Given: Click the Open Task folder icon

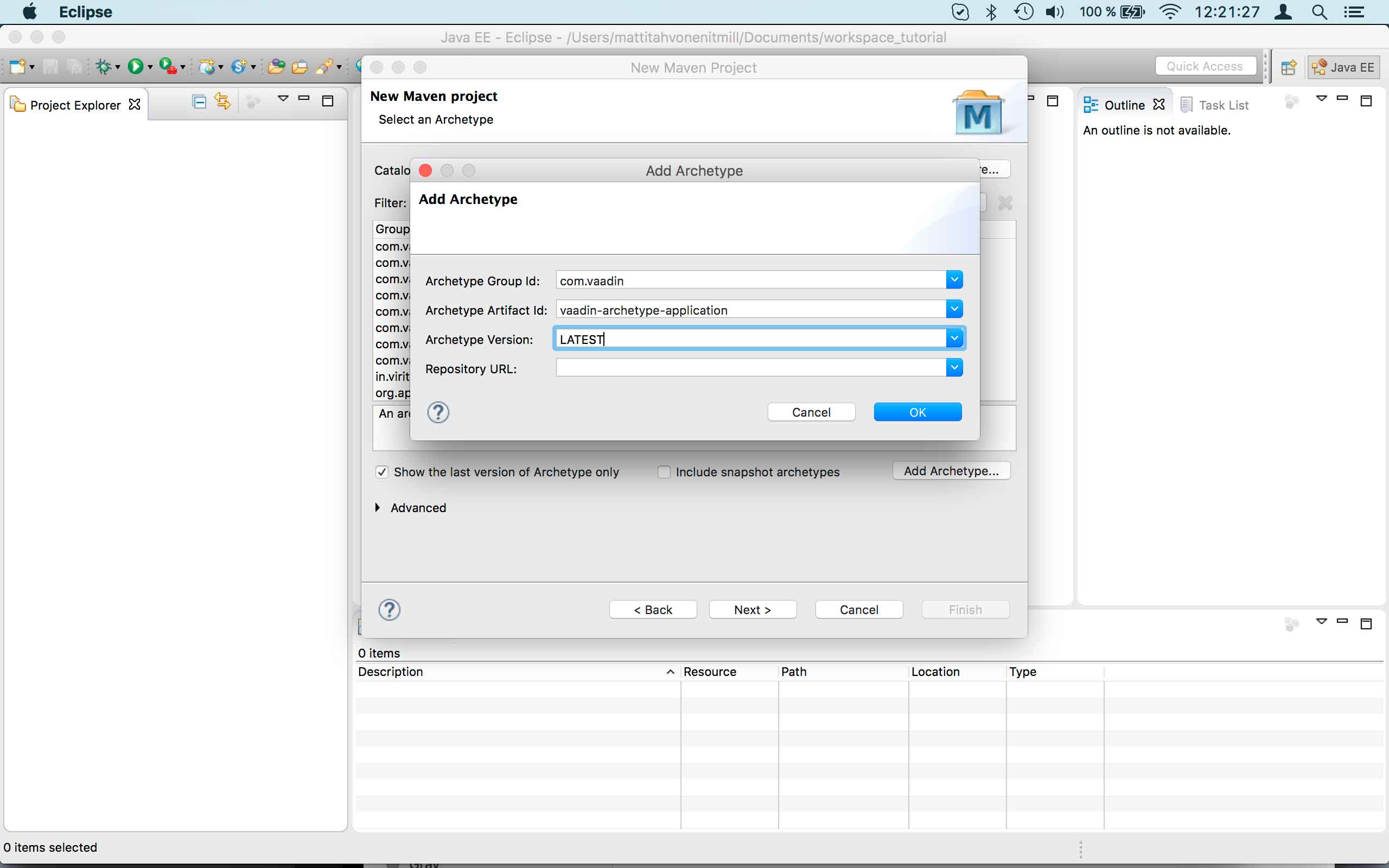Looking at the screenshot, I should coord(300,67).
